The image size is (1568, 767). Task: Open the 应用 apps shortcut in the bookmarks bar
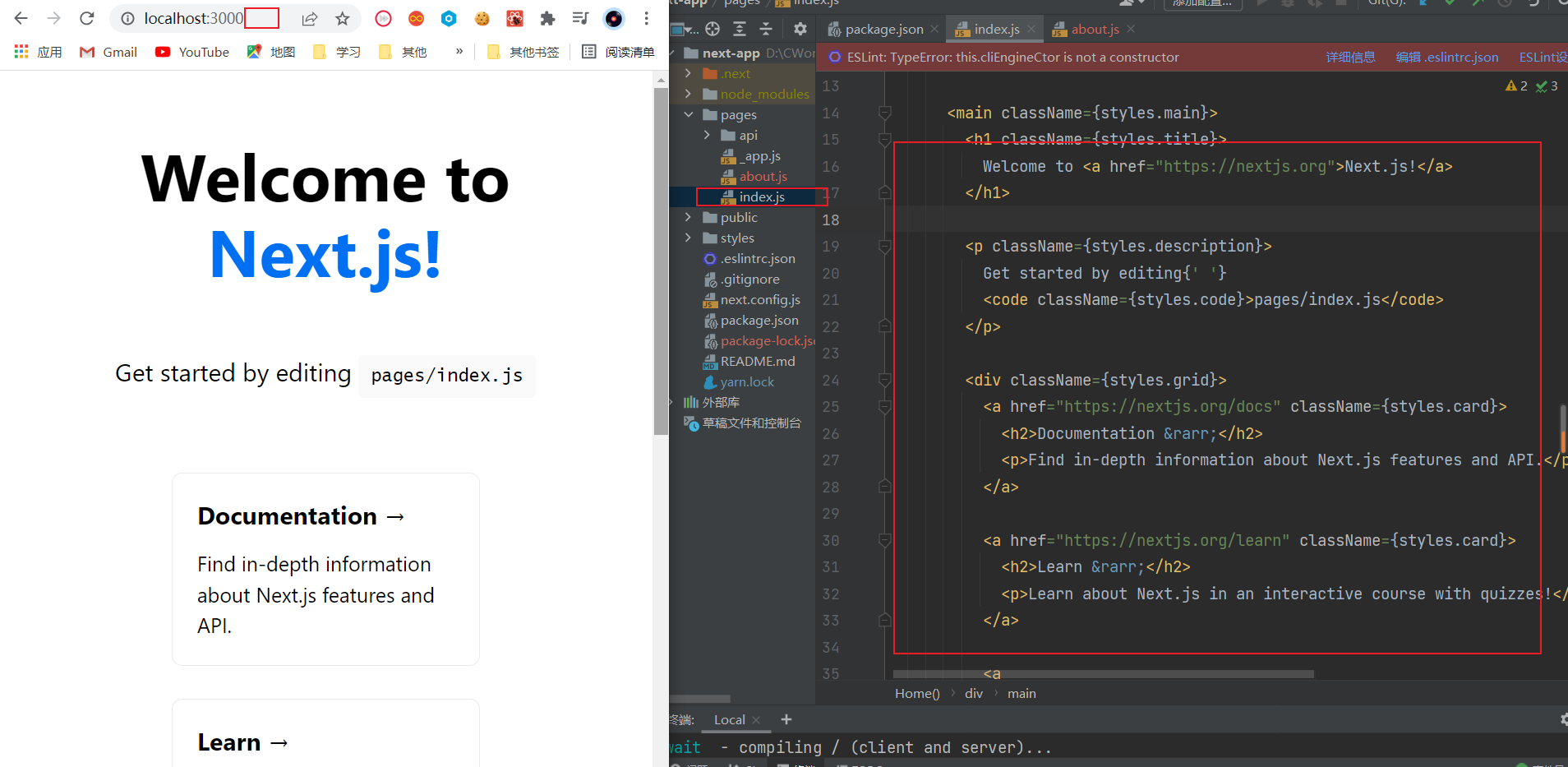point(38,52)
